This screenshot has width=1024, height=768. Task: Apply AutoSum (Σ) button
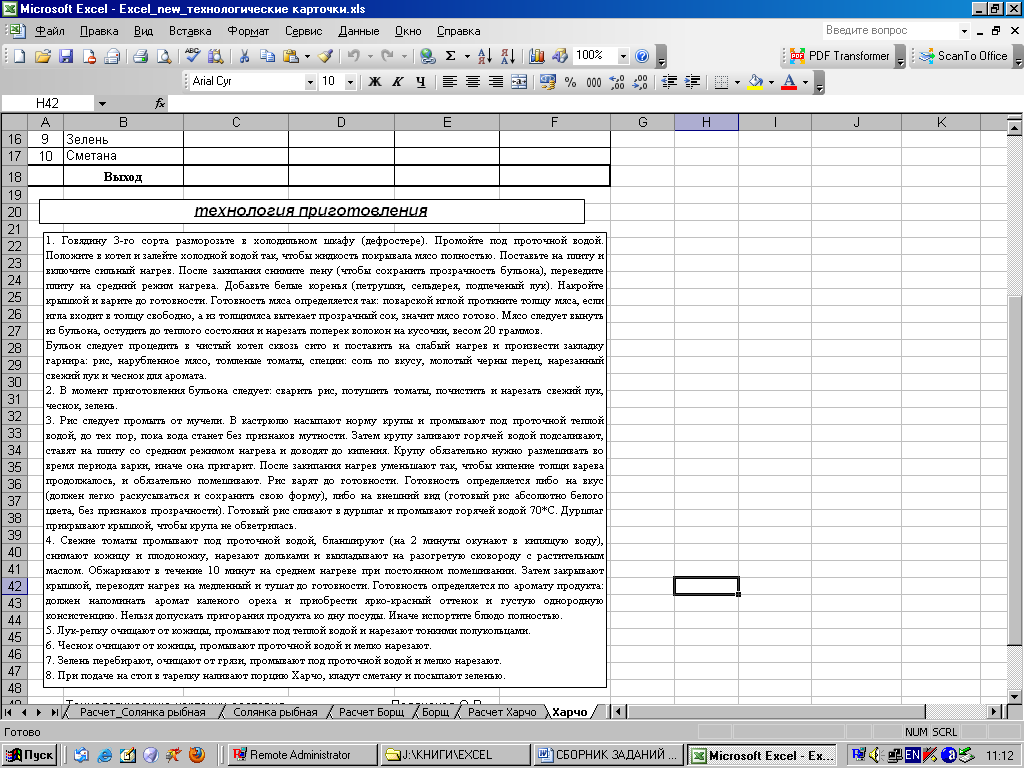tap(451, 56)
